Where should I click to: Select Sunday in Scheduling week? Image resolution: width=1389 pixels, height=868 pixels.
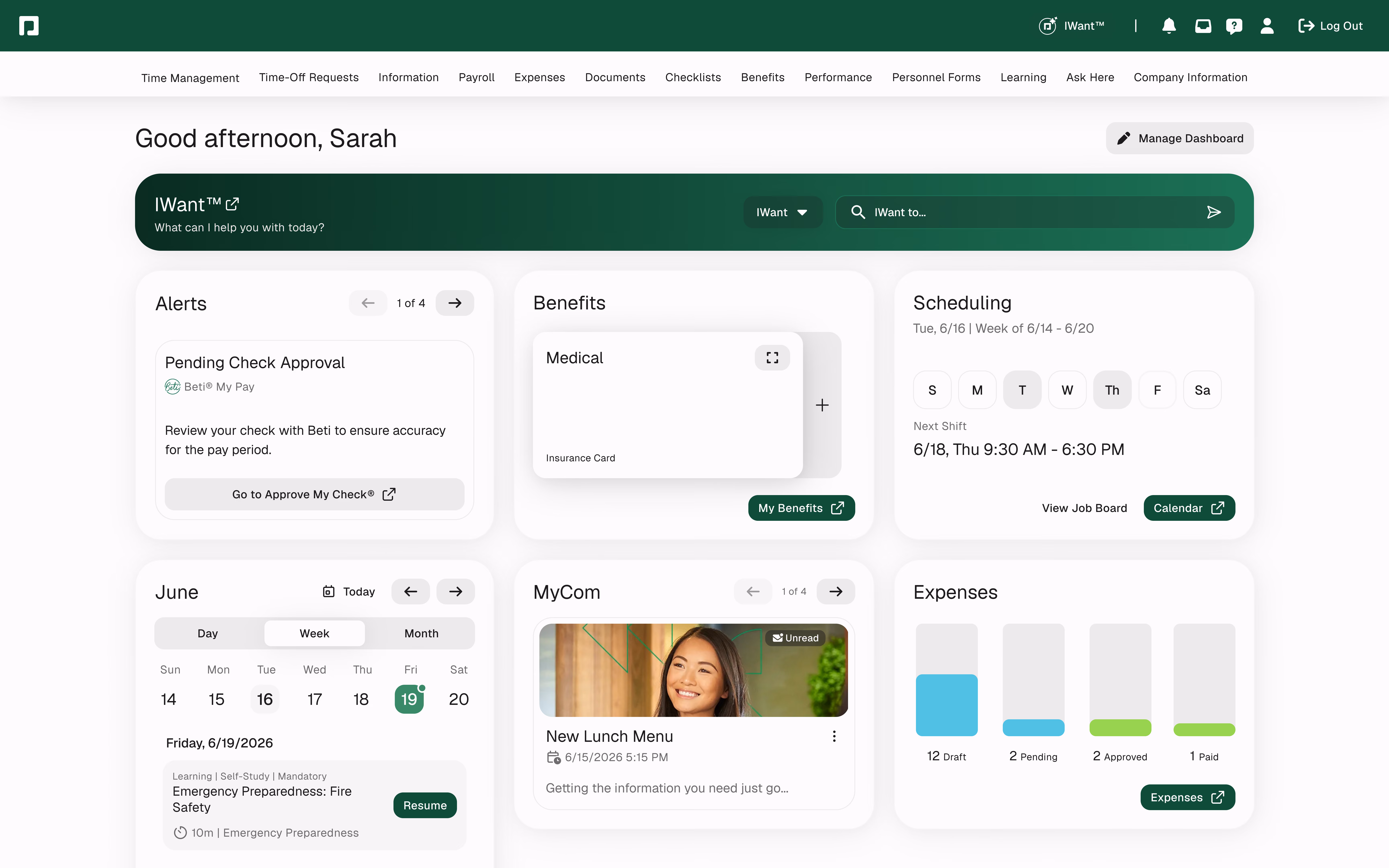pos(932,390)
